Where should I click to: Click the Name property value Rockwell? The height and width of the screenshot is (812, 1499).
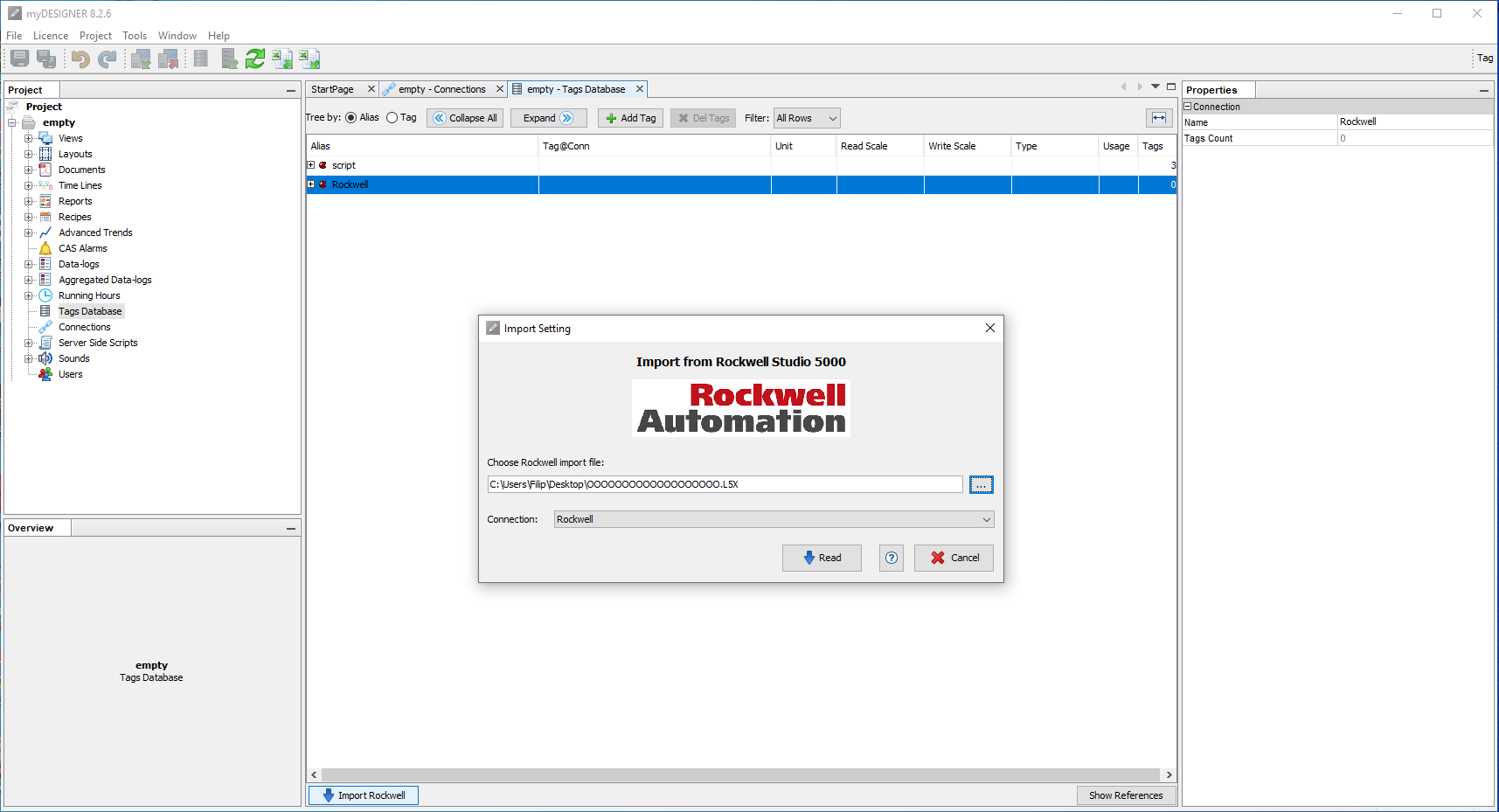pyautogui.click(x=1415, y=122)
